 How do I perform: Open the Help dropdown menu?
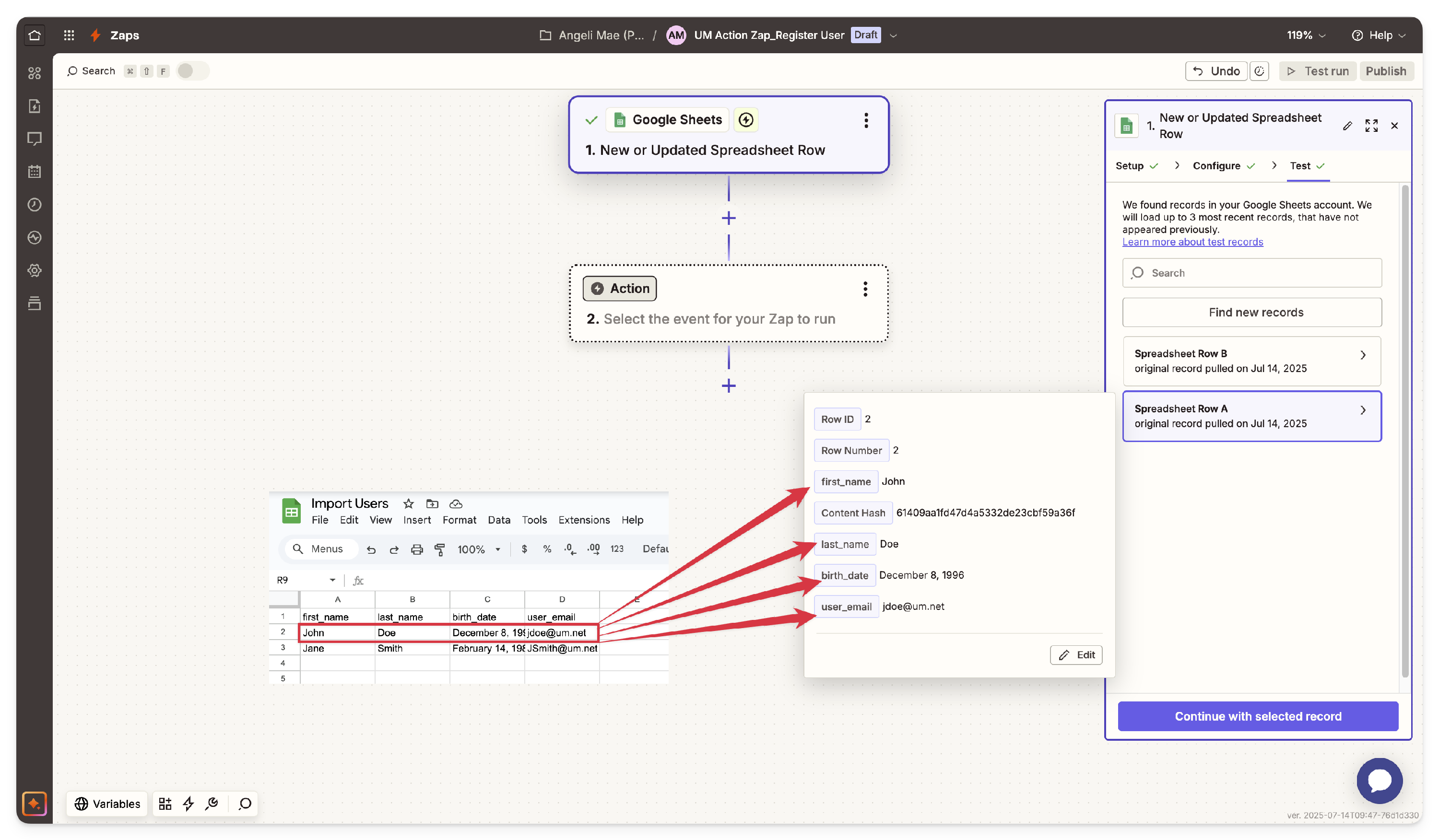(1379, 35)
